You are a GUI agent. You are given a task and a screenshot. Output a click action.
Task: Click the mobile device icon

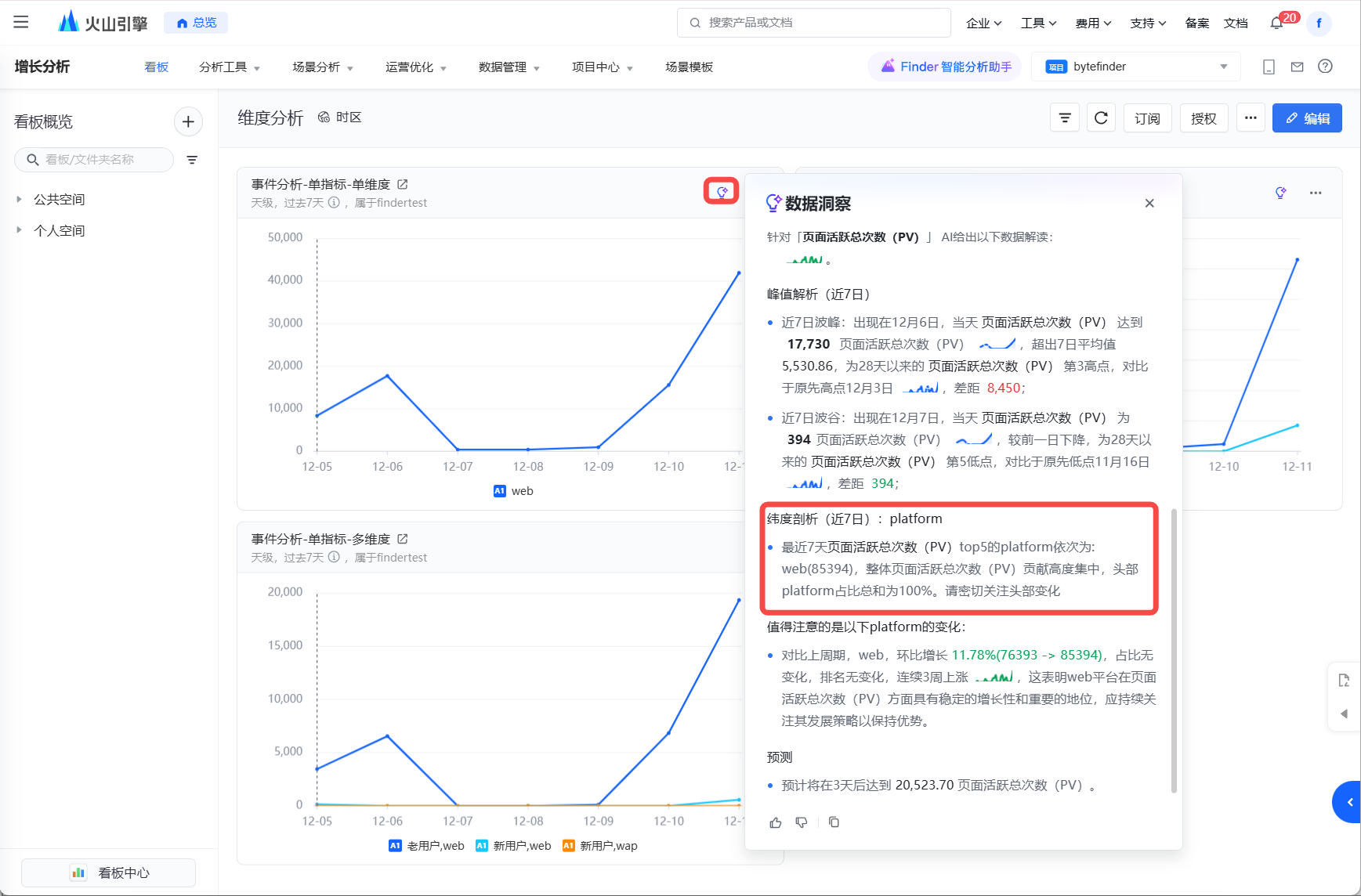point(1269,67)
